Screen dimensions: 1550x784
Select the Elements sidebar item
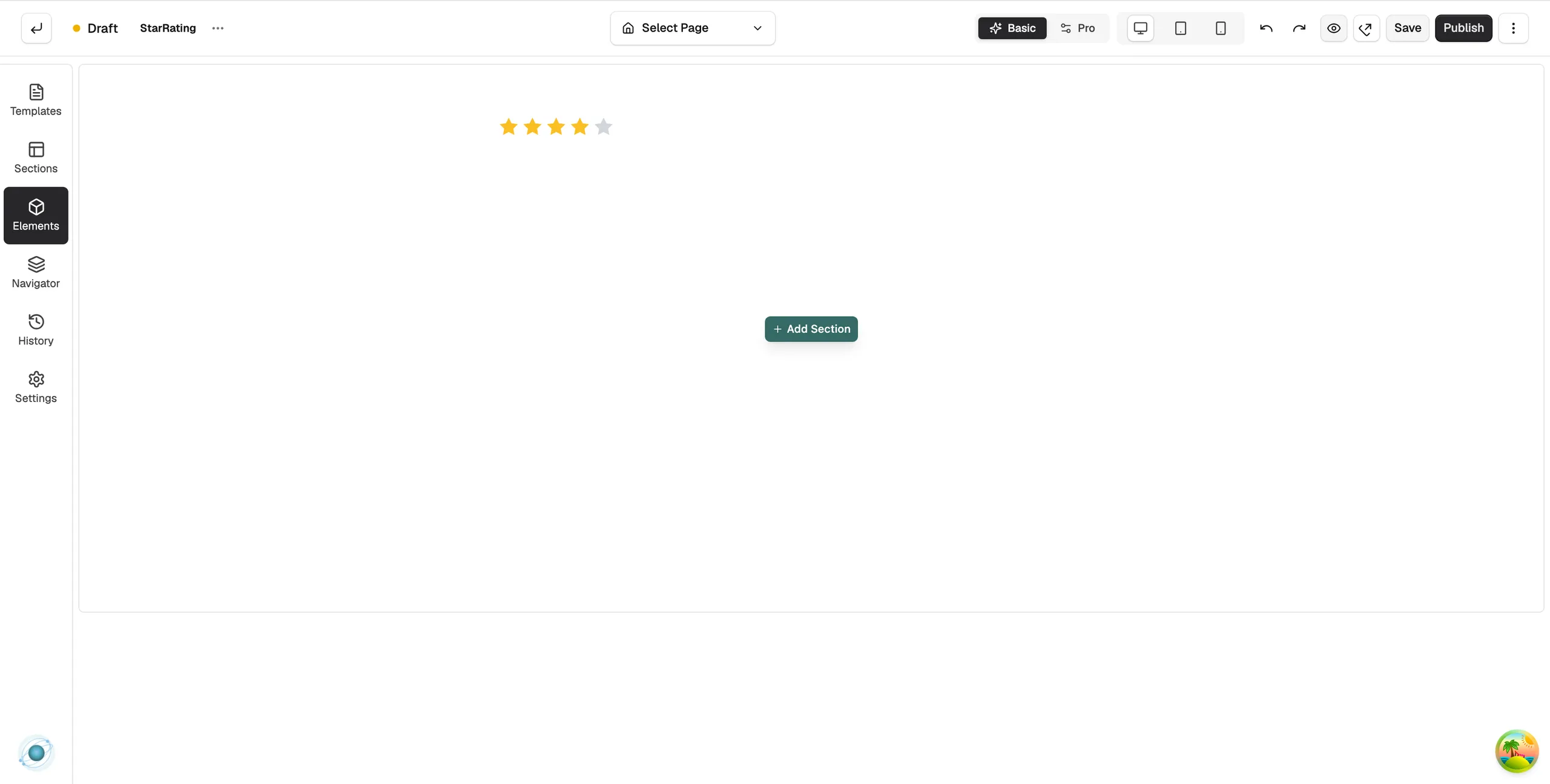click(36, 216)
